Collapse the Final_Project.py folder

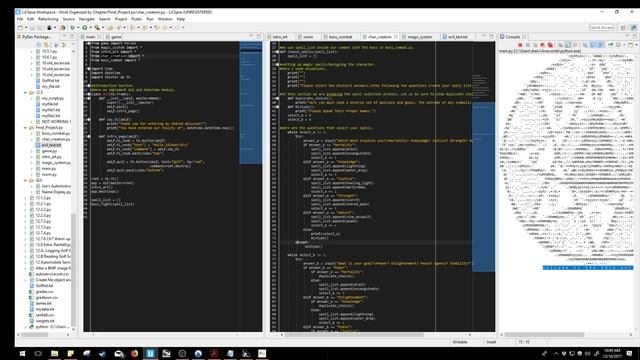pyautogui.click(x=25, y=128)
